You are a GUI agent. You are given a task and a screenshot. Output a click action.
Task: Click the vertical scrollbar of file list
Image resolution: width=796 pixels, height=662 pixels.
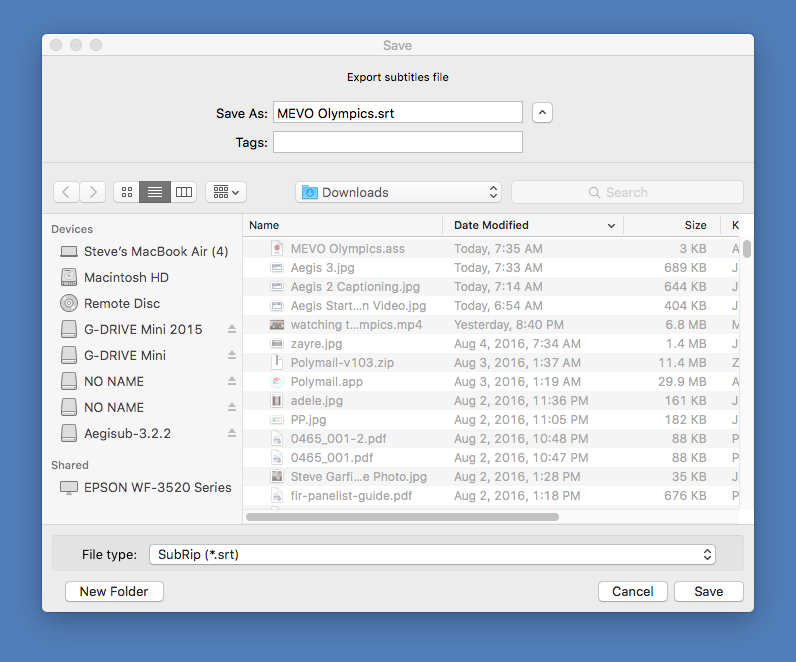click(746, 249)
